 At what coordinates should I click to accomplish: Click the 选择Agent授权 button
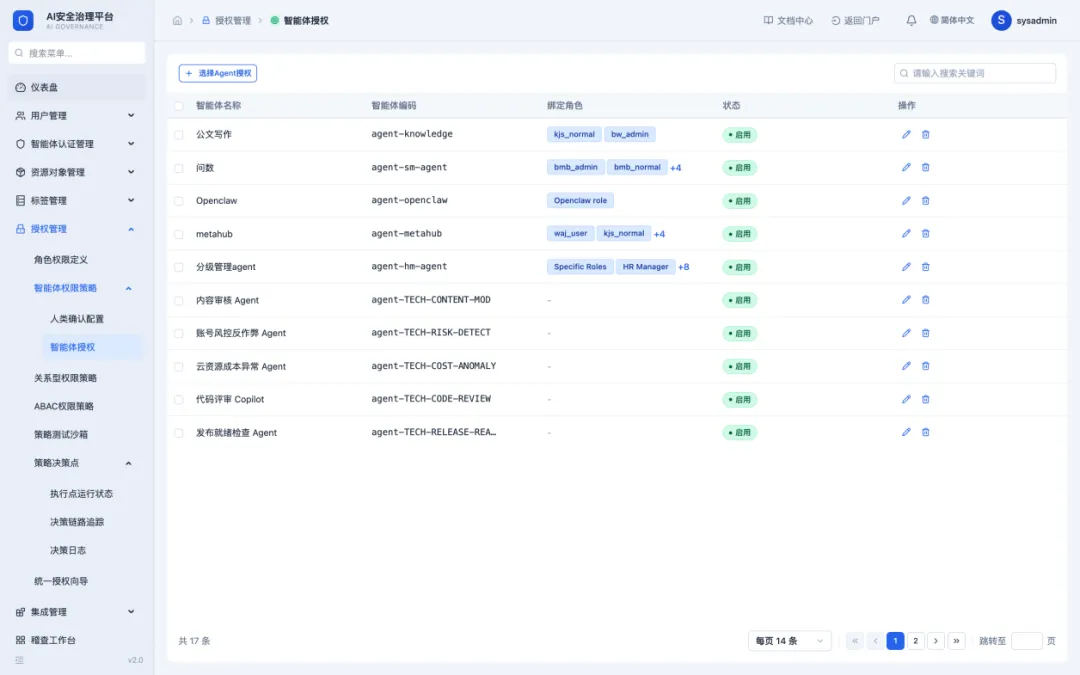[218, 73]
